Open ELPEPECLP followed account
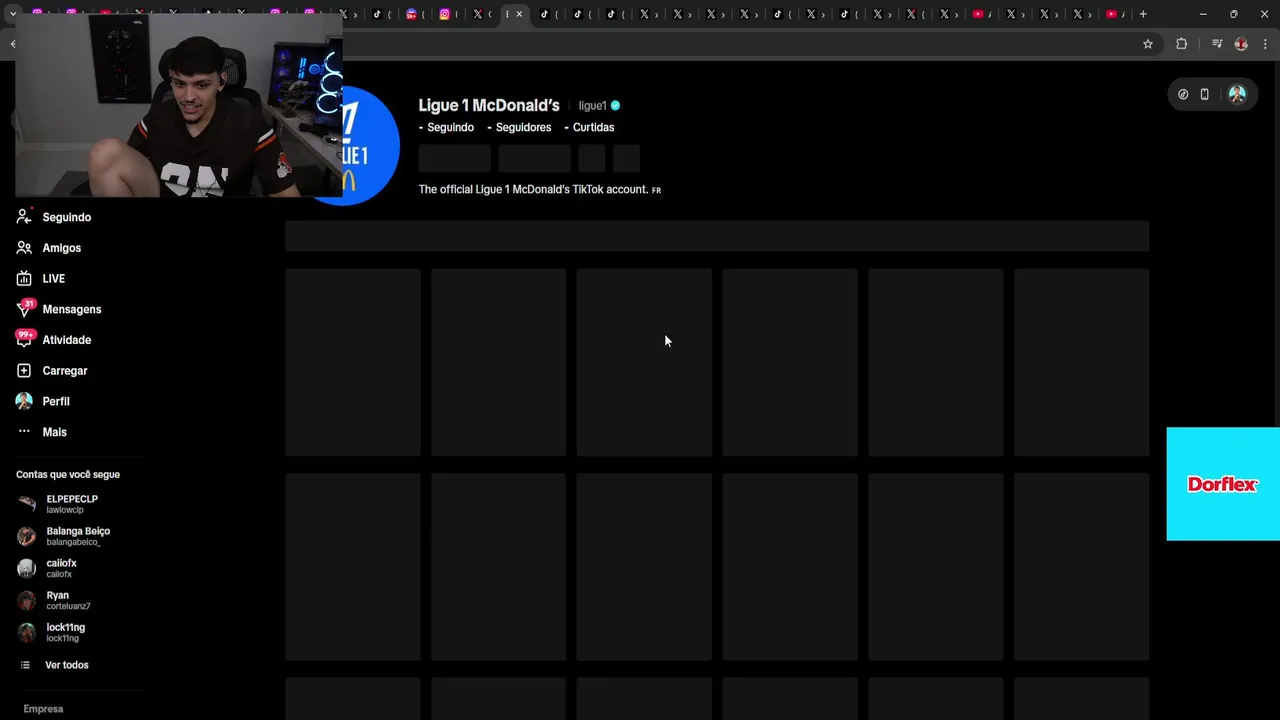The image size is (1280, 720). point(71,504)
